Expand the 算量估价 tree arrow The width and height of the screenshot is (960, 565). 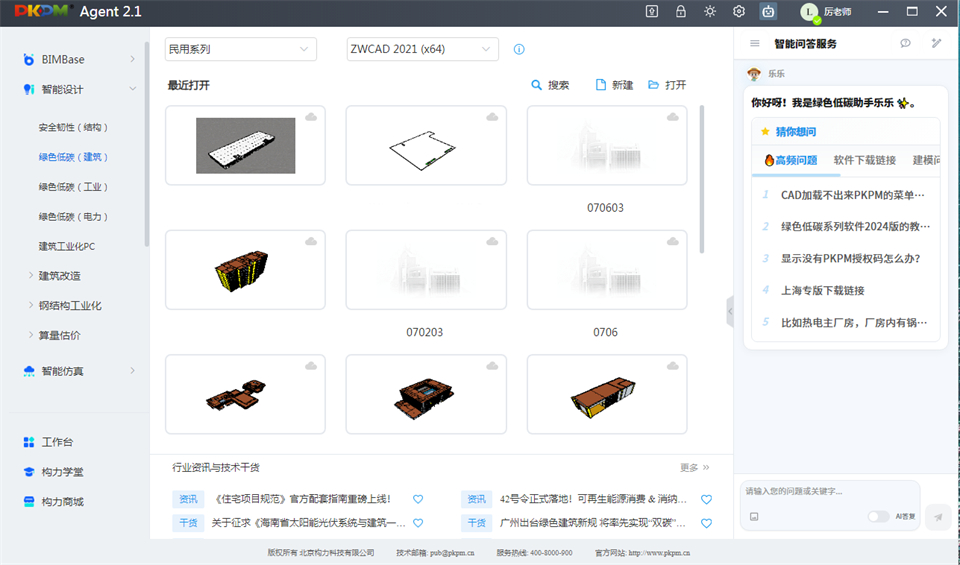(x=31, y=335)
